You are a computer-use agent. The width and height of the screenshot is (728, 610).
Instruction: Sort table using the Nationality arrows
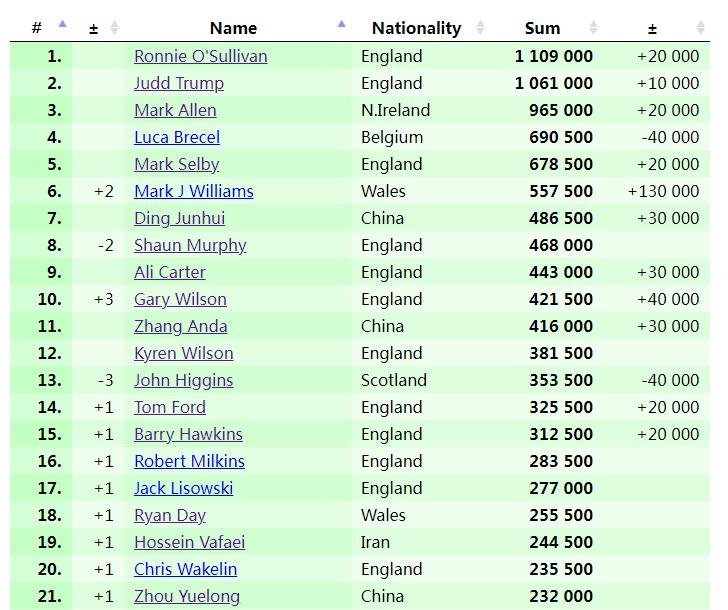480,28
